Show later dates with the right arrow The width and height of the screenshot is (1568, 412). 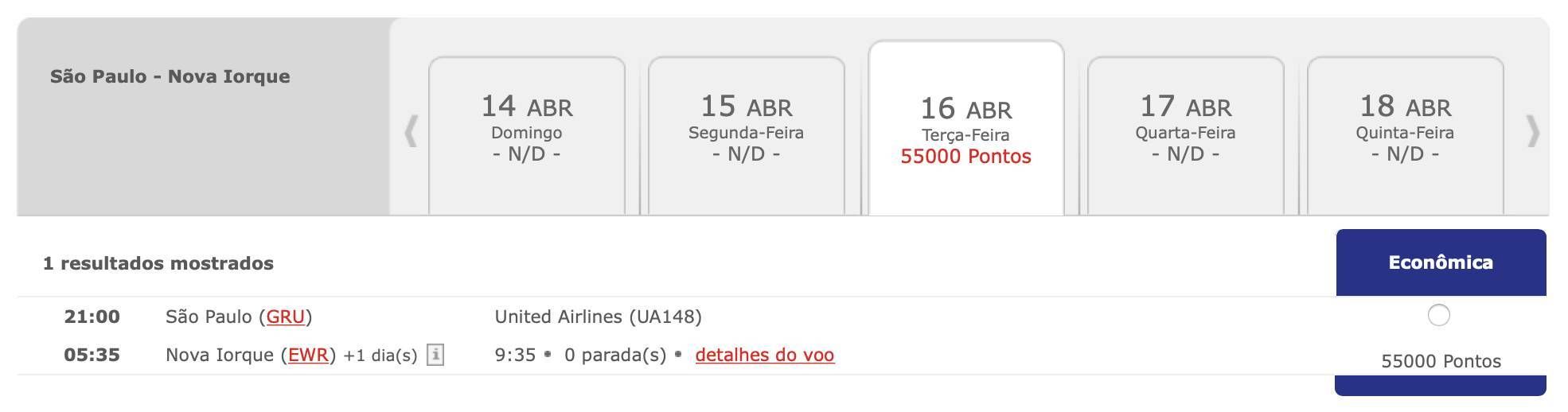[1533, 131]
